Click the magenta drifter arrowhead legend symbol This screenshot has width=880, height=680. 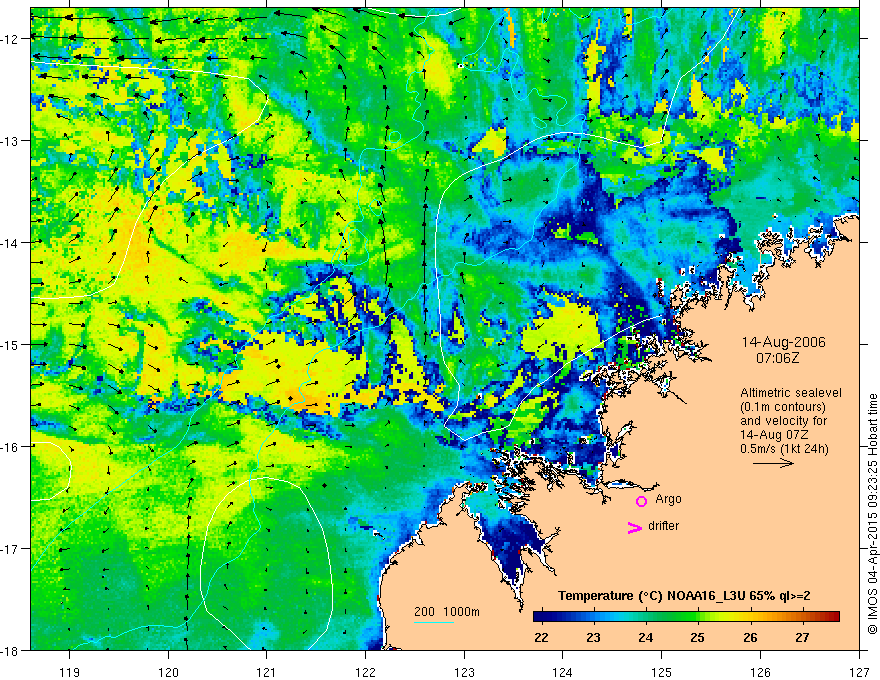point(635,527)
